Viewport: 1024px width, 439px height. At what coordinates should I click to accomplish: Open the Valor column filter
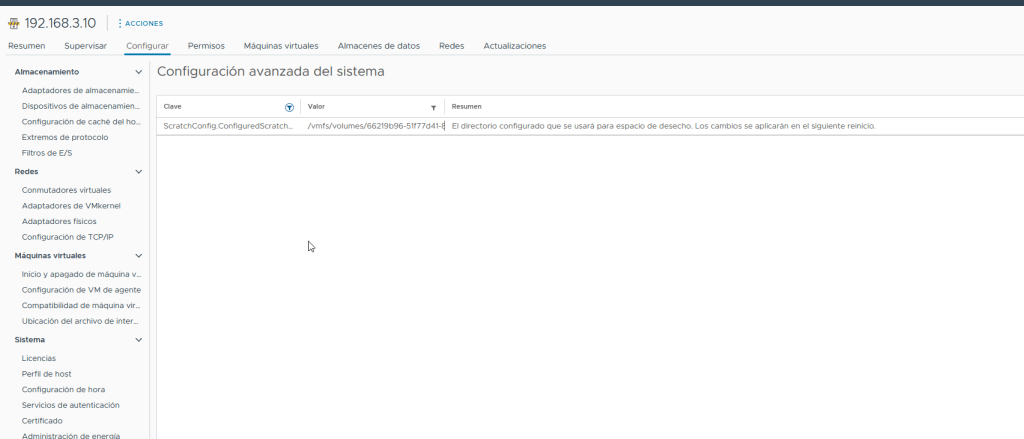click(x=433, y=106)
